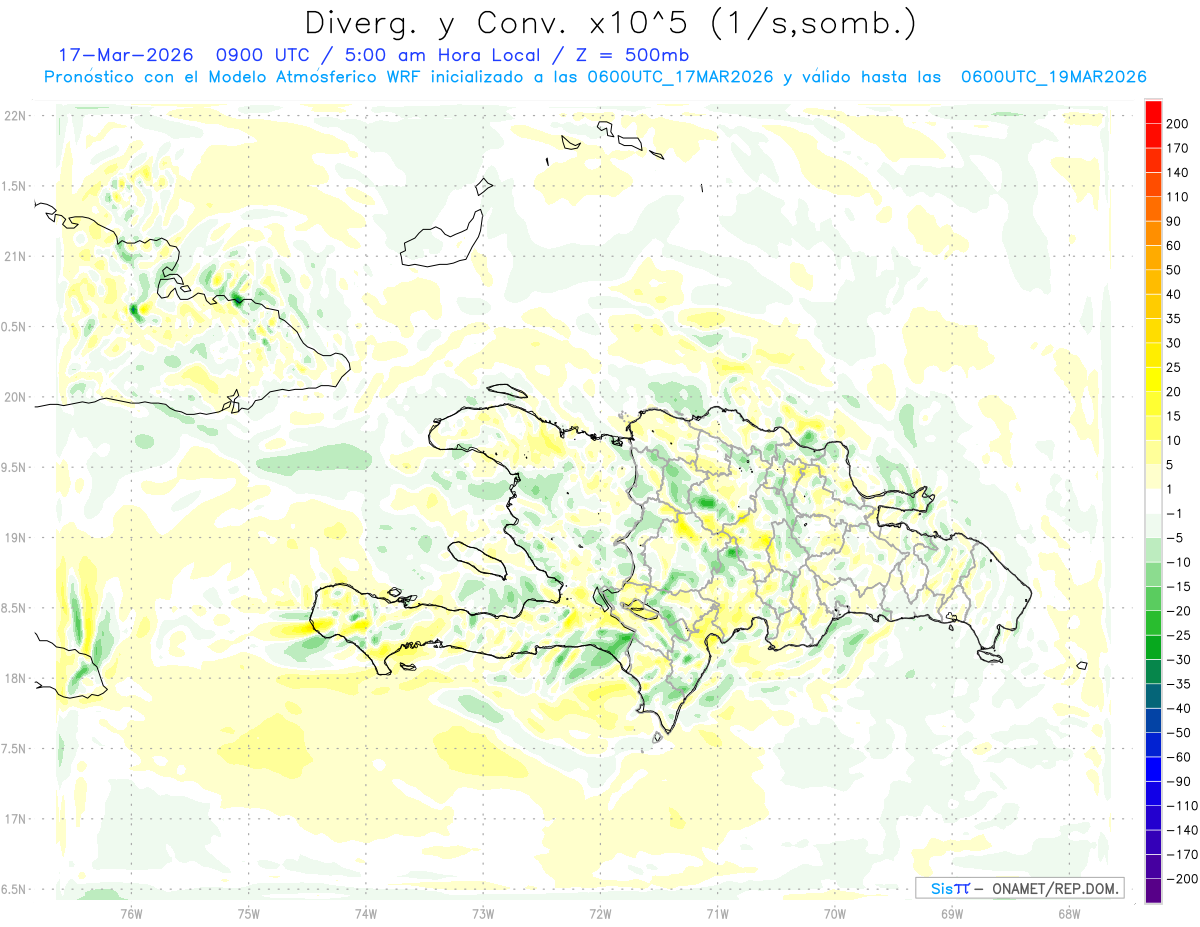Viewport: 1200px width, 927px height.
Task: Click the orange swatch between 90 and 60
Action: point(1153,234)
